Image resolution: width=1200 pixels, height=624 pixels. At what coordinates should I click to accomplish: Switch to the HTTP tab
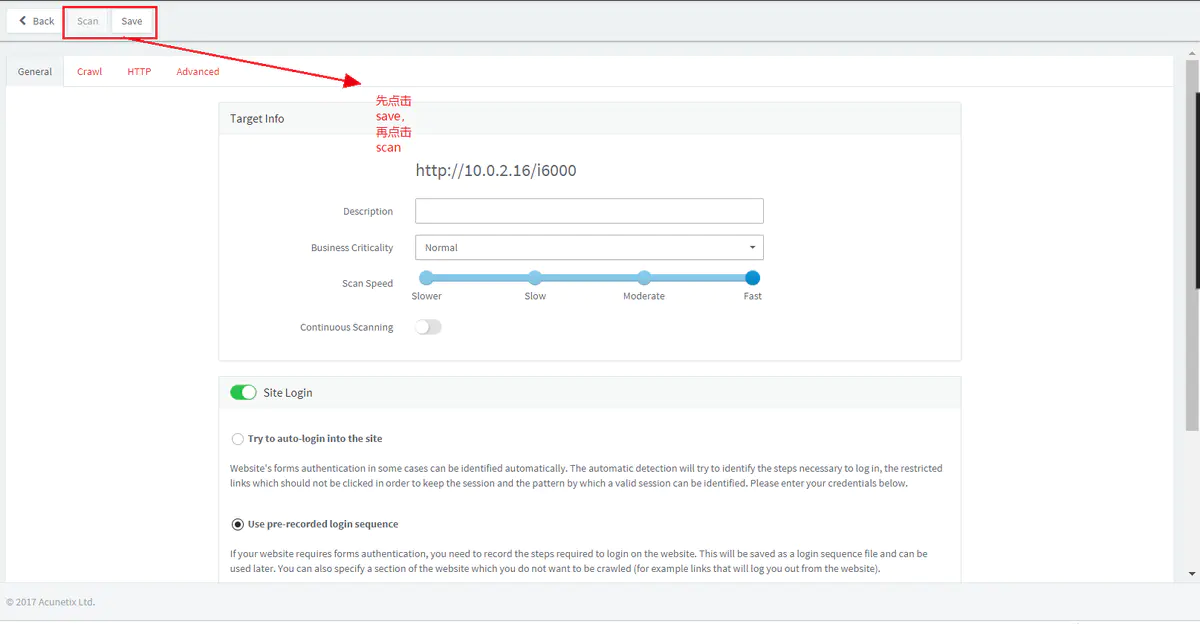tap(139, 72)
